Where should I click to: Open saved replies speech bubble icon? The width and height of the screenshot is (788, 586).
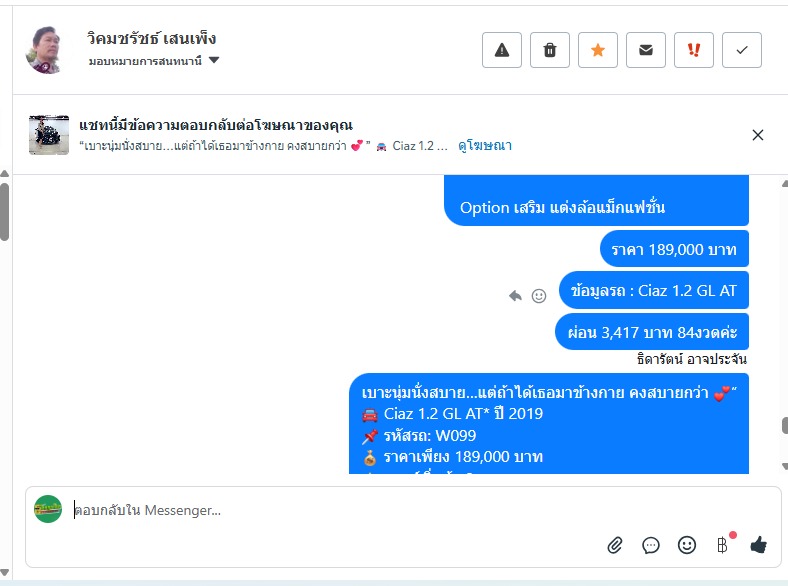651,545
